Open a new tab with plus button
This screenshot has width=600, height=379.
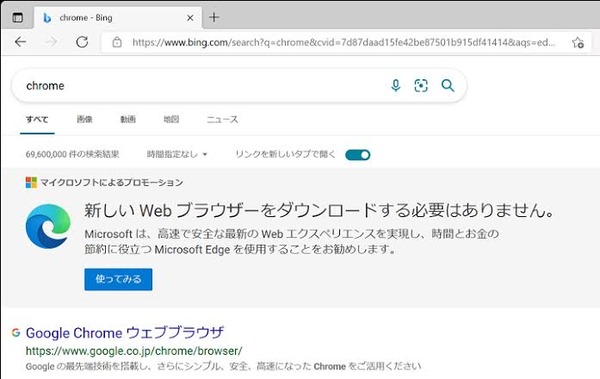click(214, 17)
